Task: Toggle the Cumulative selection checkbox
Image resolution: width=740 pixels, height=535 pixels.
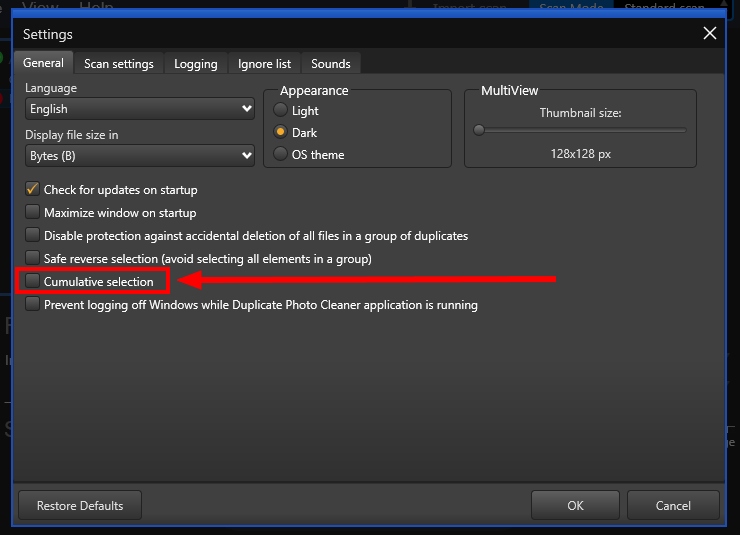Action: 33,282
